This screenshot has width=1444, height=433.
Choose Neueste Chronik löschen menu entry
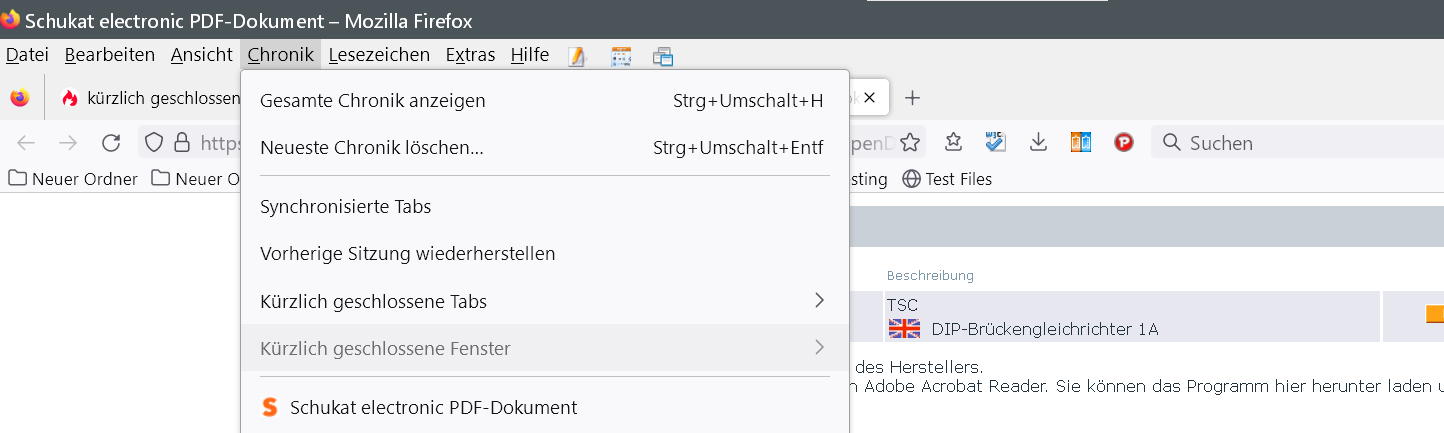[372, 148]
